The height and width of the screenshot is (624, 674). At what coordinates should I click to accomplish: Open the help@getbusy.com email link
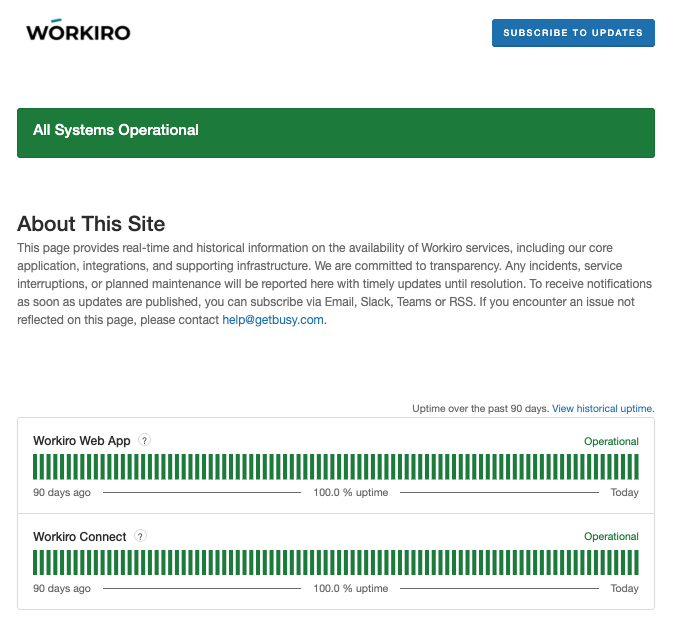(x=273, y=320)
